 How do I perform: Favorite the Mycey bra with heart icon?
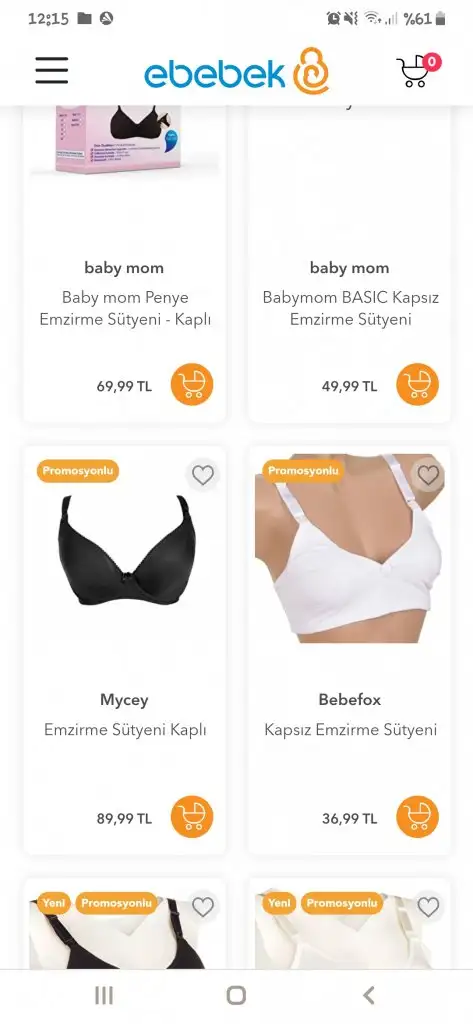coord(203,475)
